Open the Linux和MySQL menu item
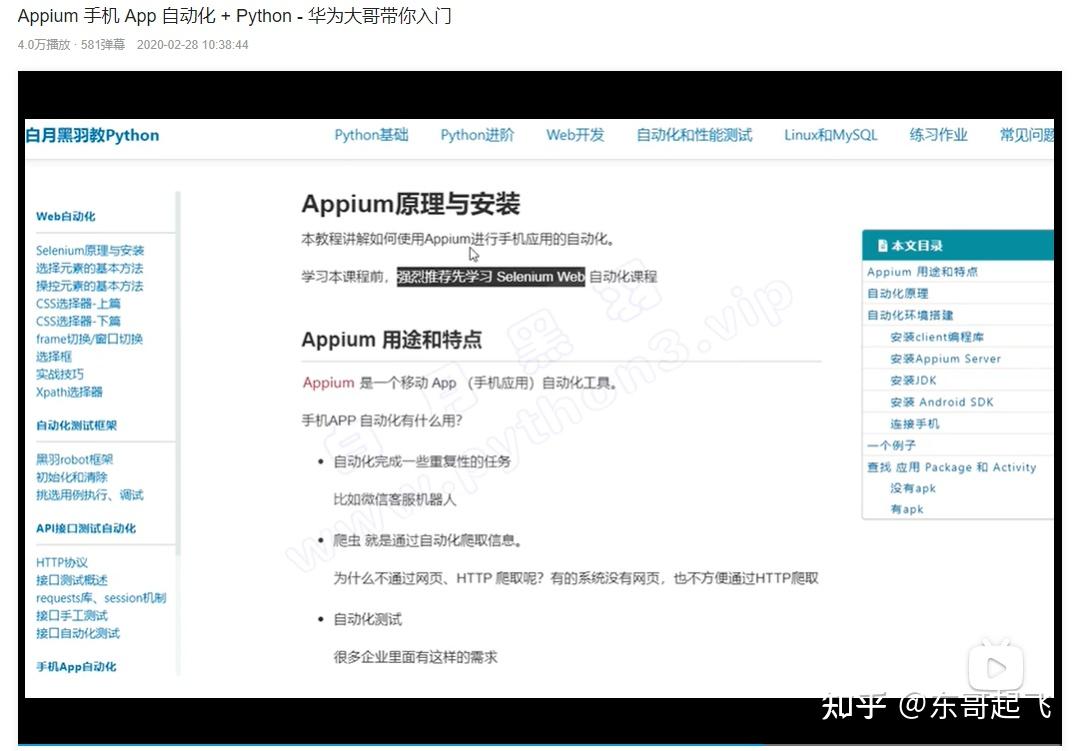 830,135
